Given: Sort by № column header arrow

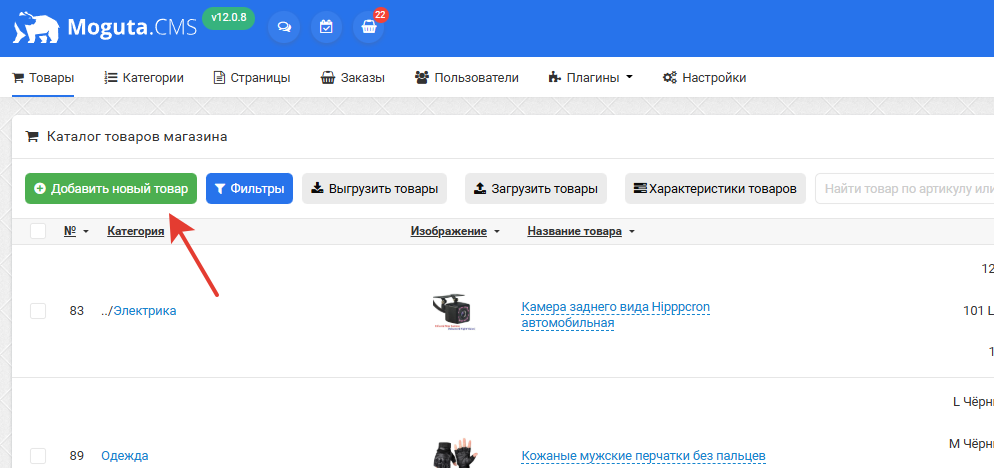Looking at the screenshot, I should click(86, 232).
